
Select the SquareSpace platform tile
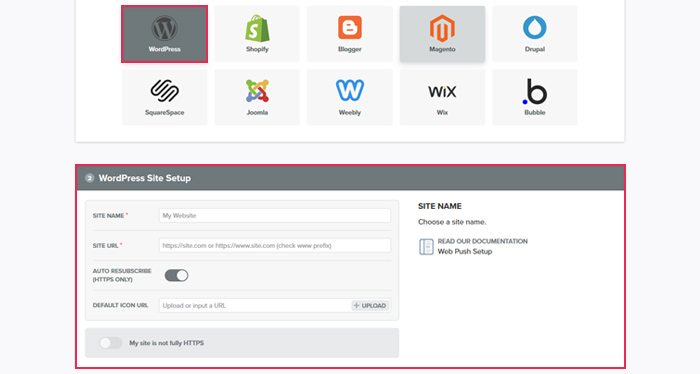coord(164,97)
